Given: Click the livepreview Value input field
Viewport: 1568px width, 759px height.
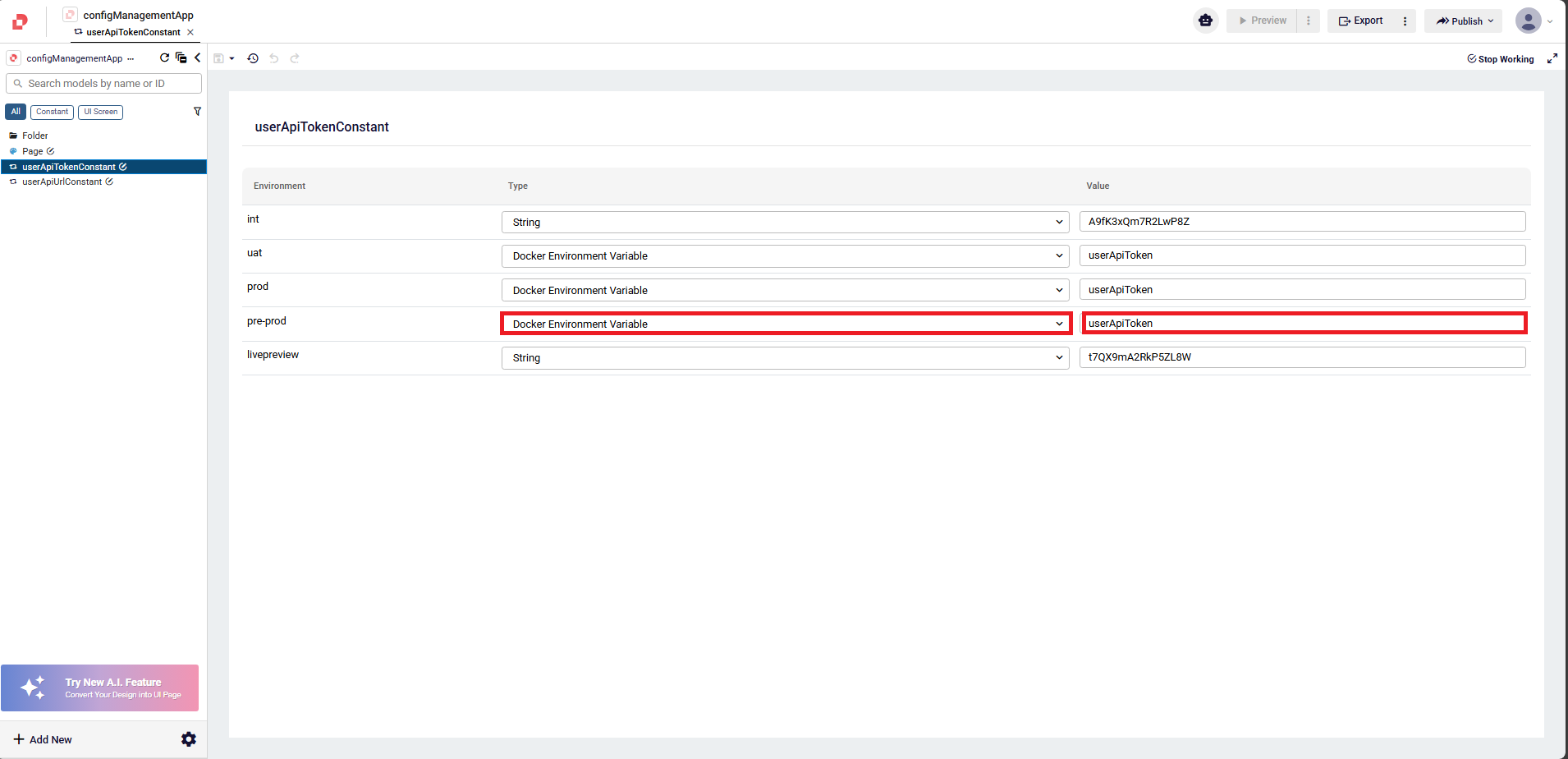Looking at the screenshot, I should pos(1302,357).
